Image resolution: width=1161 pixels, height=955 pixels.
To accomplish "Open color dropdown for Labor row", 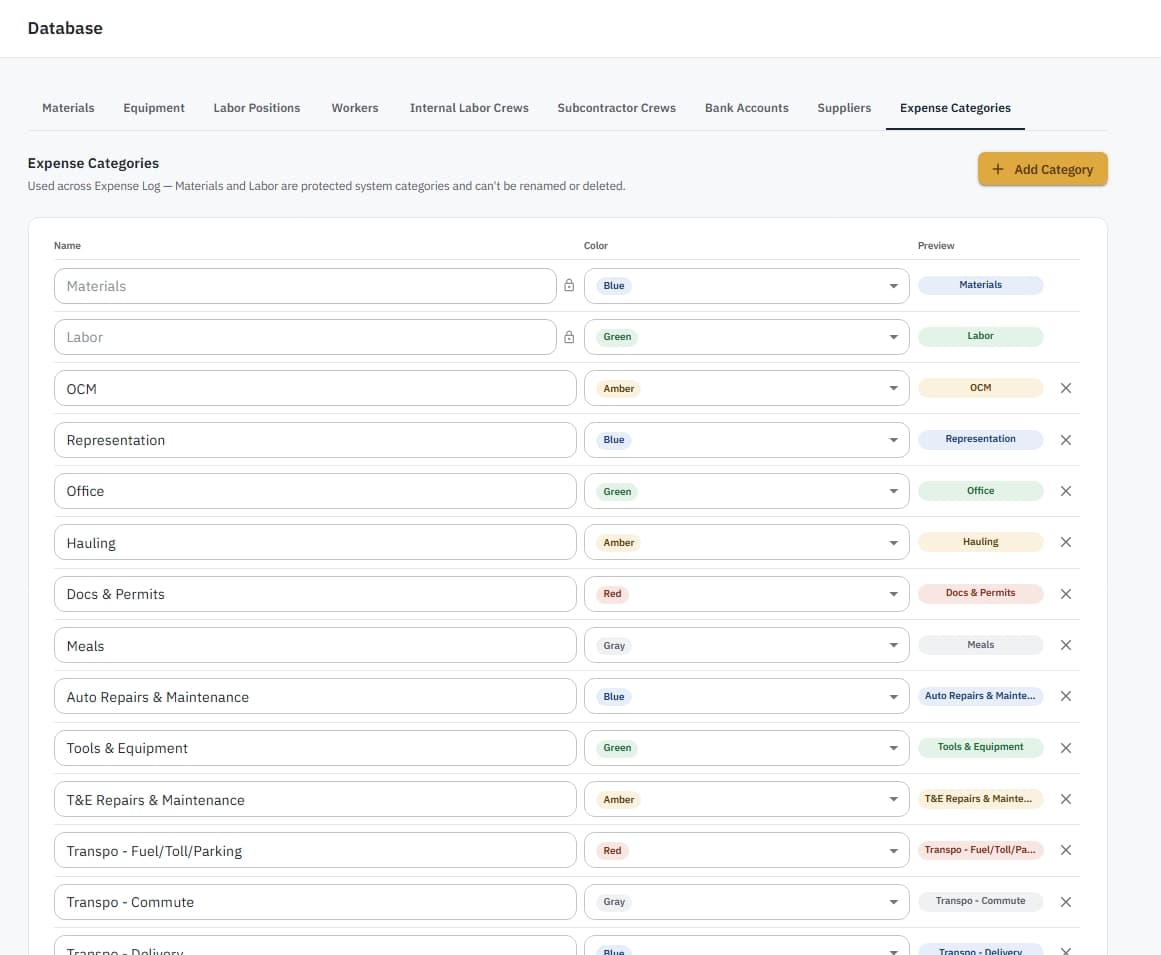I will pyautogui.click(x=746, y=337).
